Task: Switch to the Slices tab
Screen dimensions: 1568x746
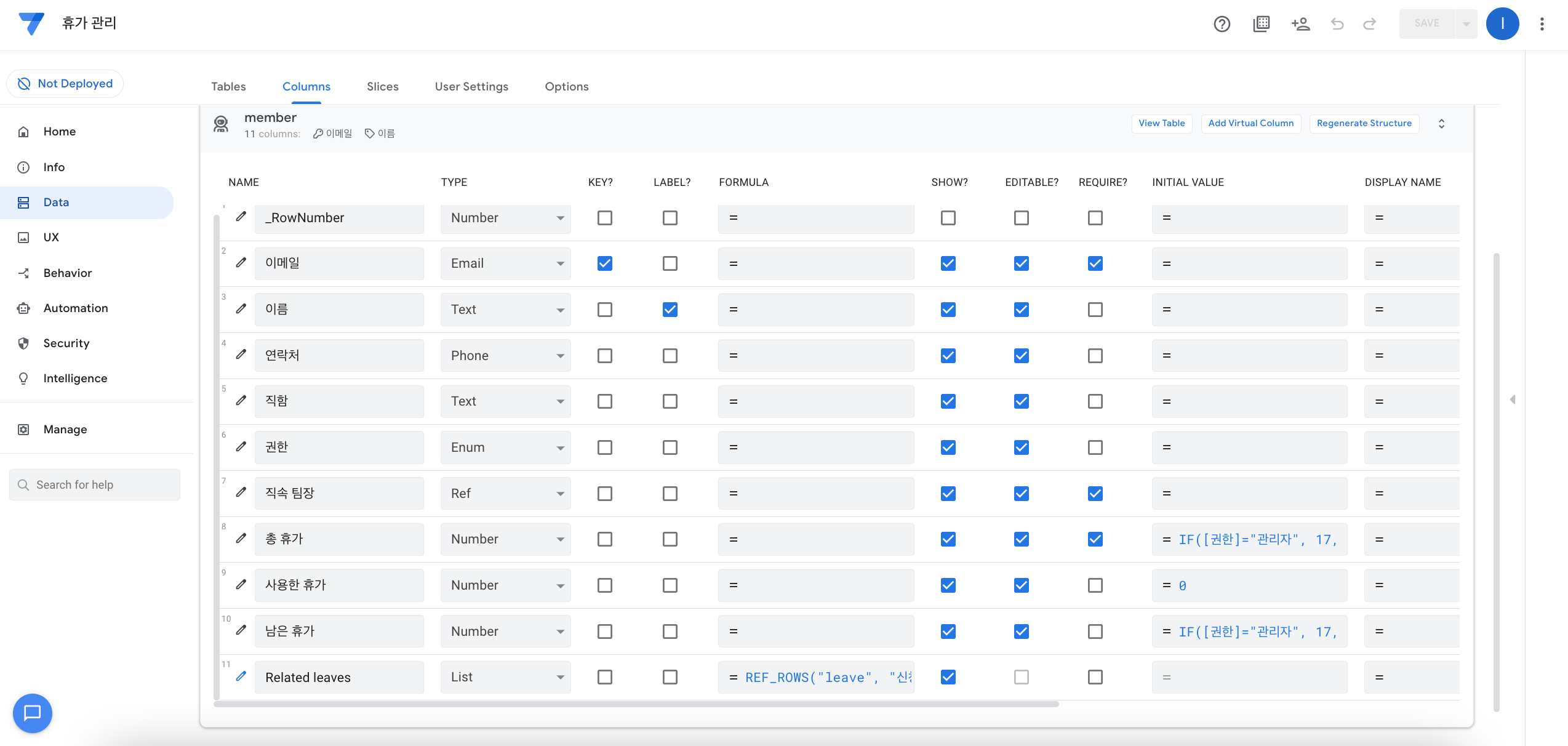Action: pyautogui.click(x=382, y=87)
